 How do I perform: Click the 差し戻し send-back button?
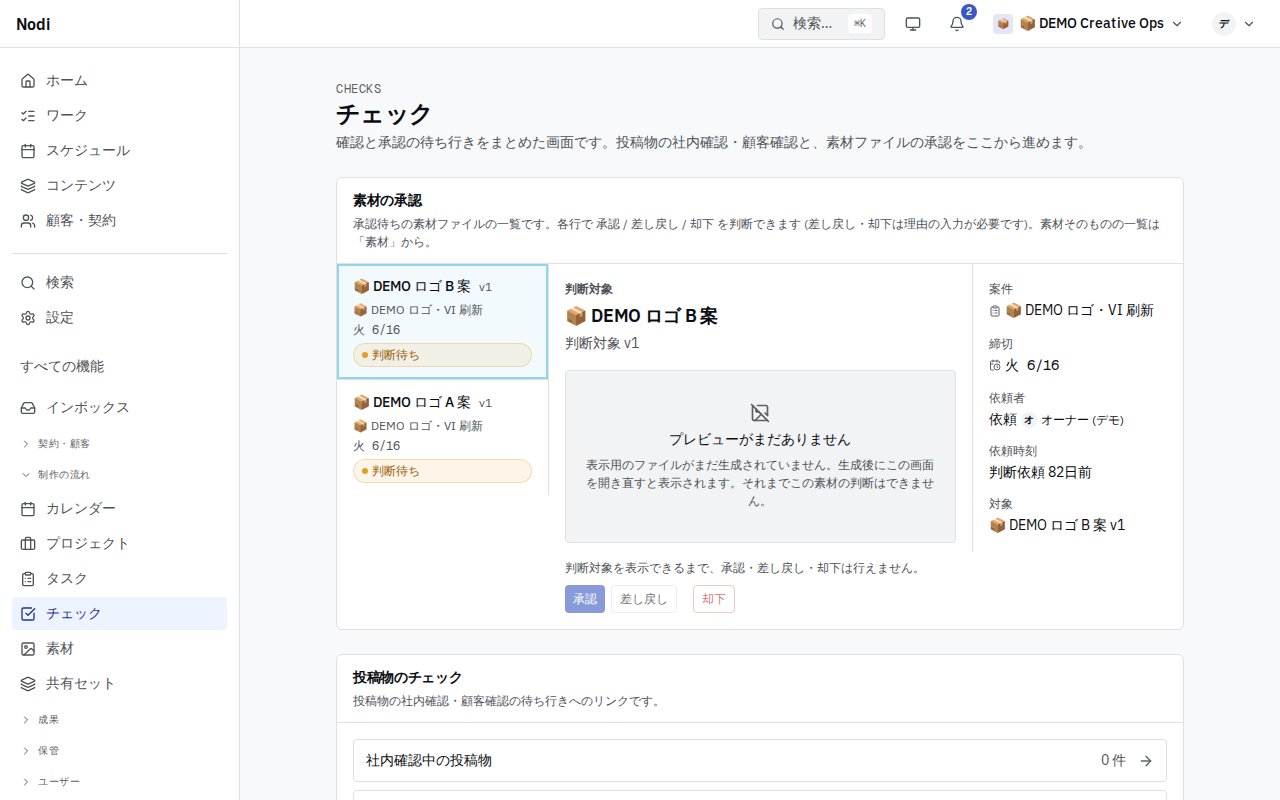point(644,599)
